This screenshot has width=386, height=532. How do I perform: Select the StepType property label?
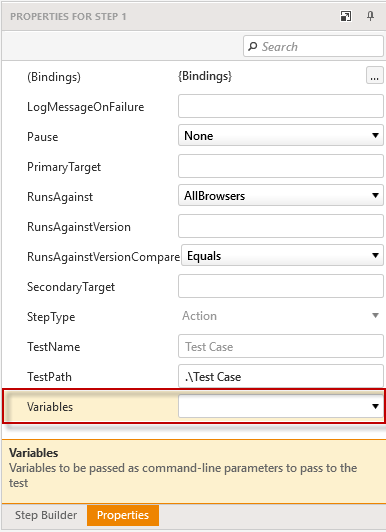click(x=51, y=317)
